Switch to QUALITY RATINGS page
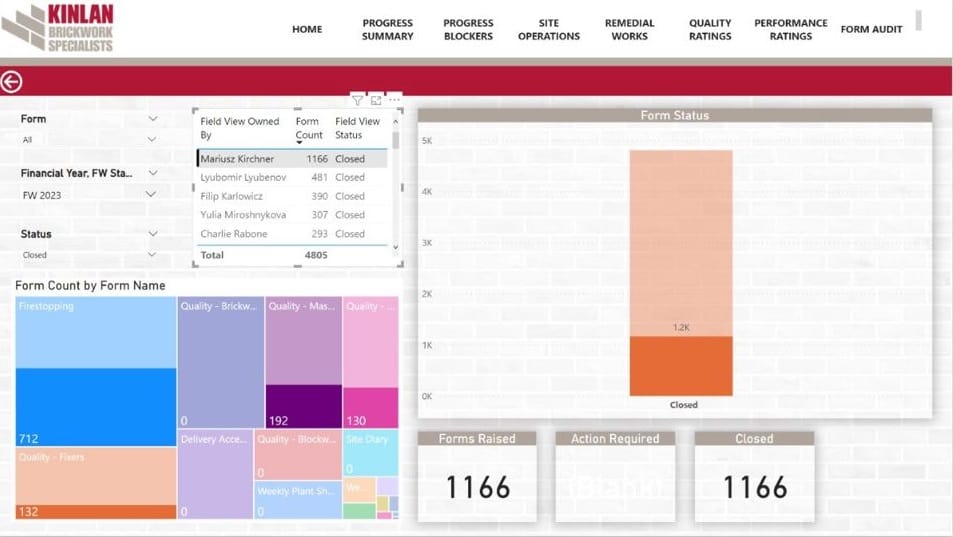This screenshot has height=537, width=953. tap(710, 29)
